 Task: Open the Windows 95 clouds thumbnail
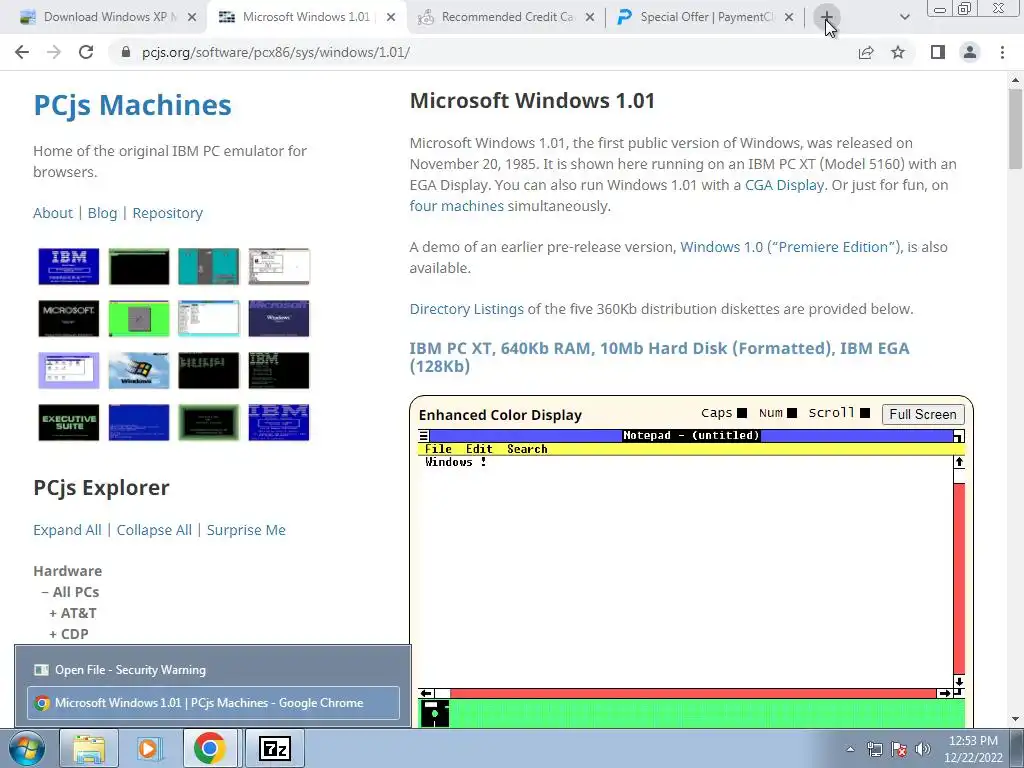pyautogui.click(x=138, y=370)
